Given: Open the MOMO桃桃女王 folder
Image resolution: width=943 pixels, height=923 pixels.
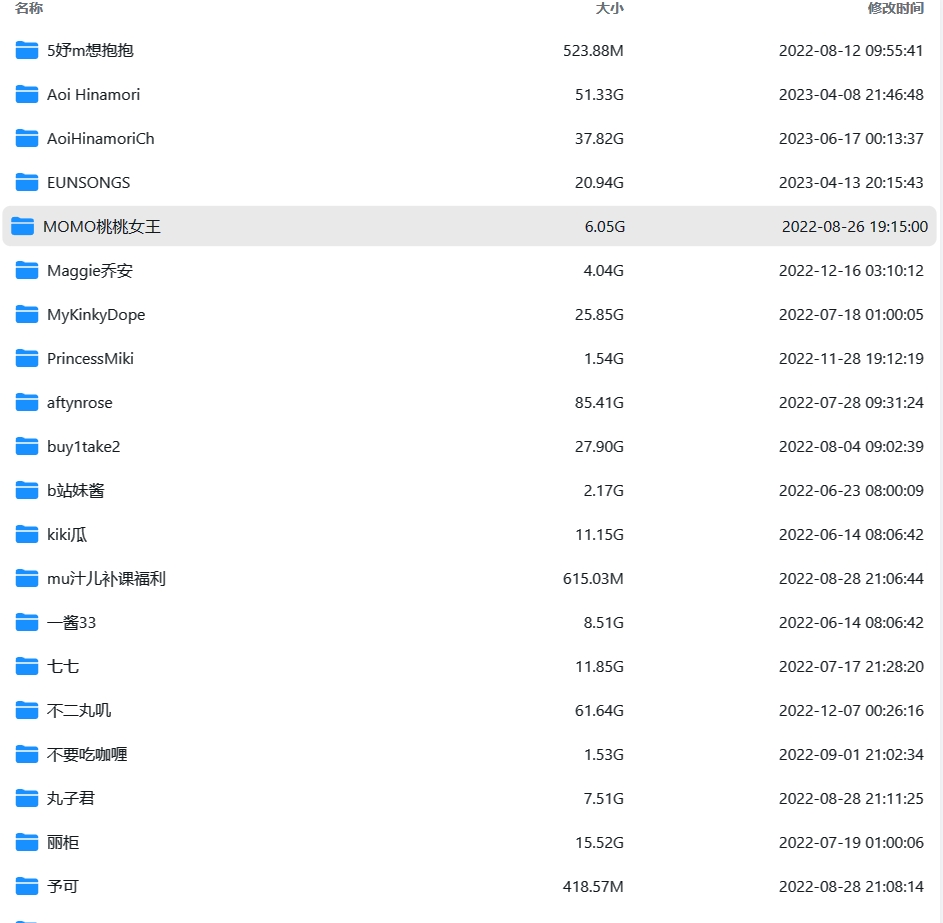Looking at the screenshot, I should click(101, 227).
